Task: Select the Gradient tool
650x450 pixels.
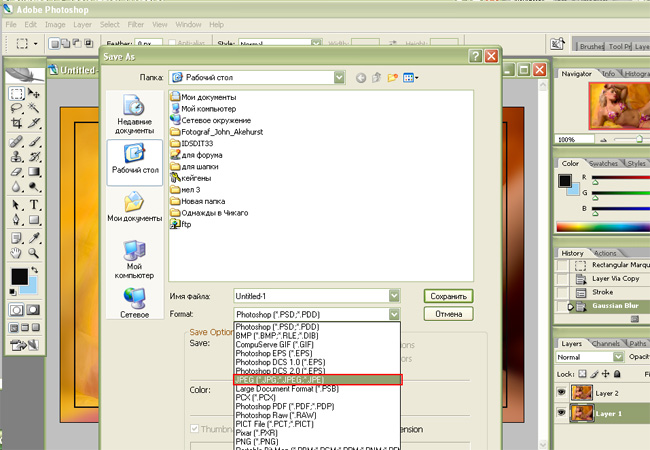Action: 34,172
